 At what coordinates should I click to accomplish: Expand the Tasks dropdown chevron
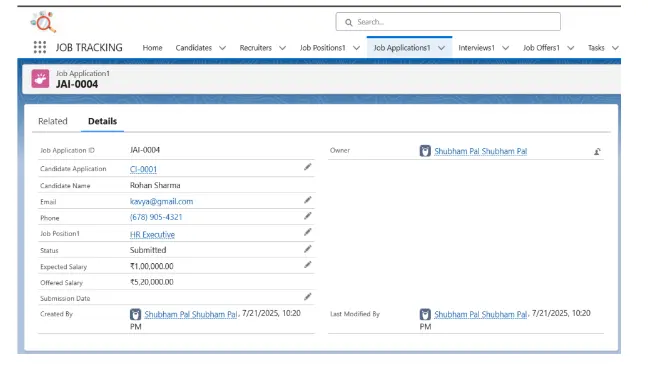(615, 48)
